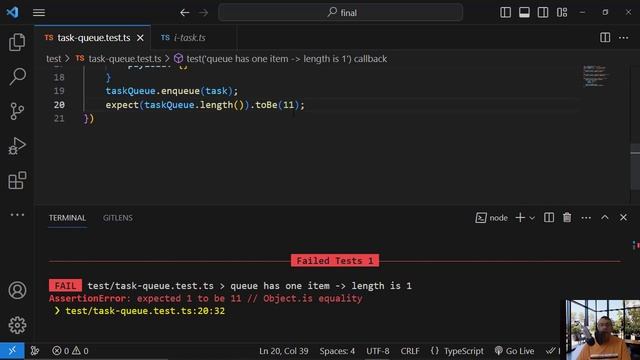640x360 pixels.
Task: Open the Customize Layout icon
Action: (x=562, y=13)
